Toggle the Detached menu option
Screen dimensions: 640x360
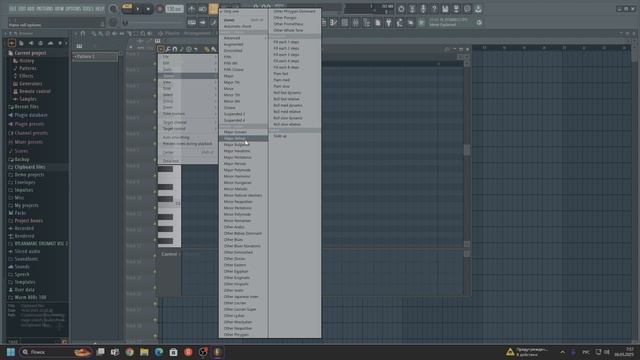(188, 161)
